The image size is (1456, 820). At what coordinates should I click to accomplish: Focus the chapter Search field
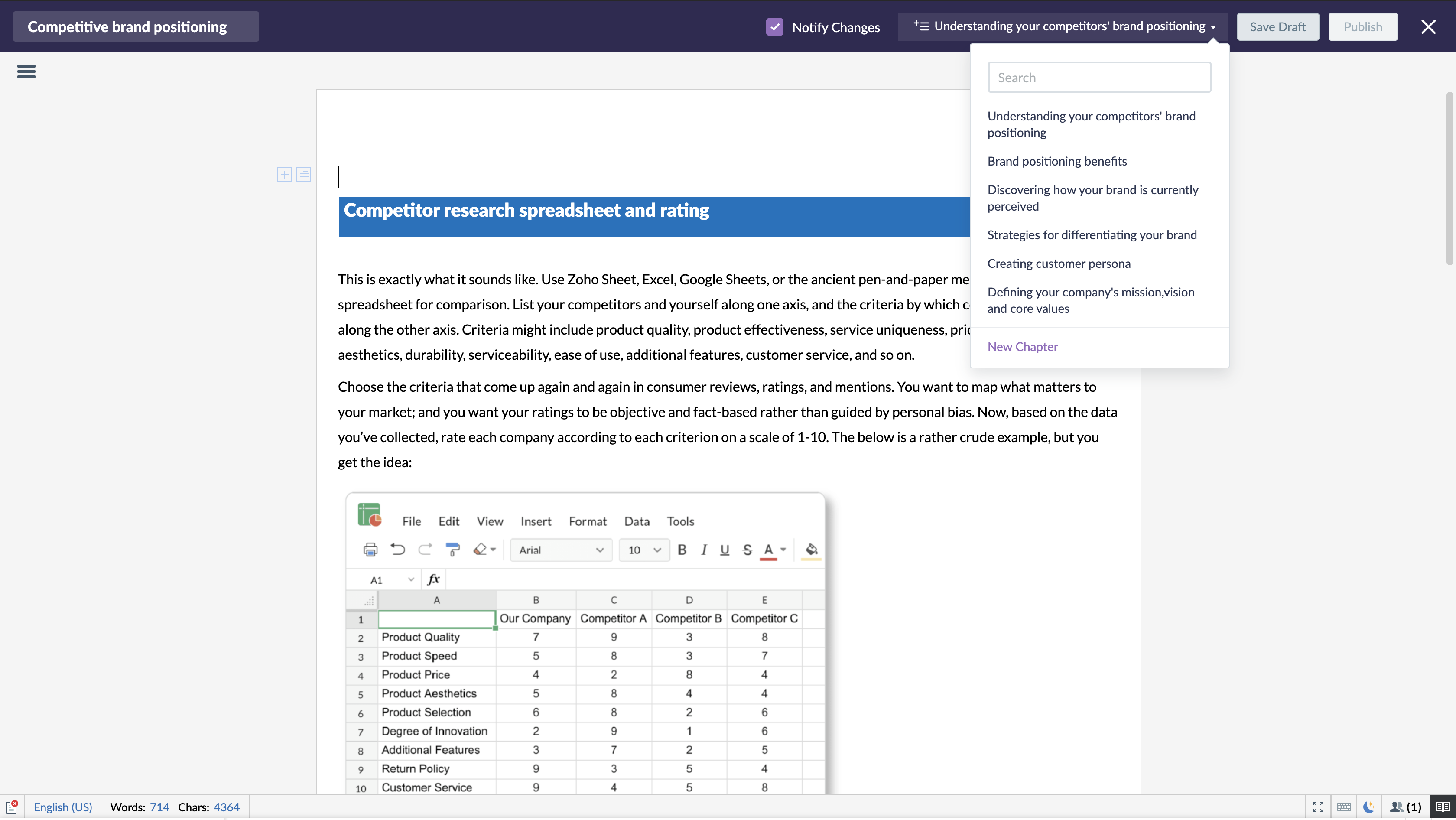tap(1099, 78)
